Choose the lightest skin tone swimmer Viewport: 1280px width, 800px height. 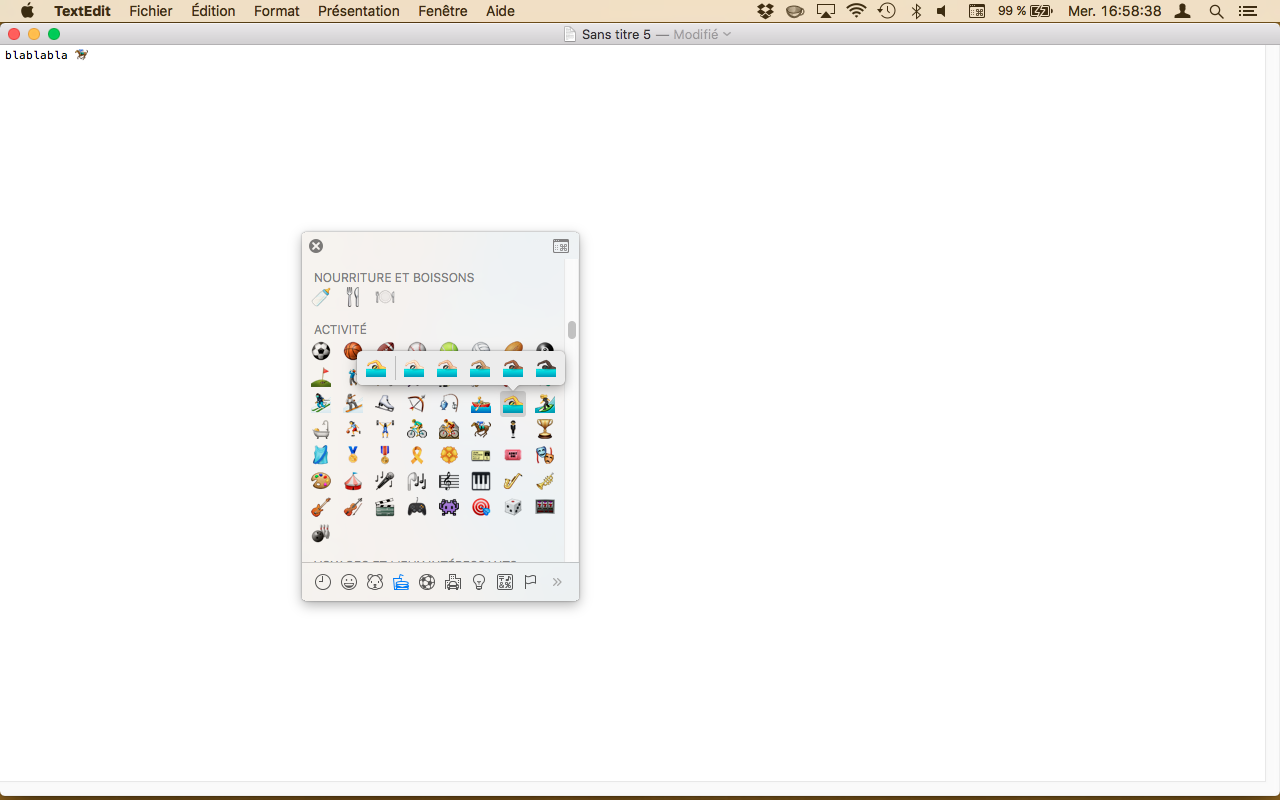pyautogui.click(x=414, y=368)
